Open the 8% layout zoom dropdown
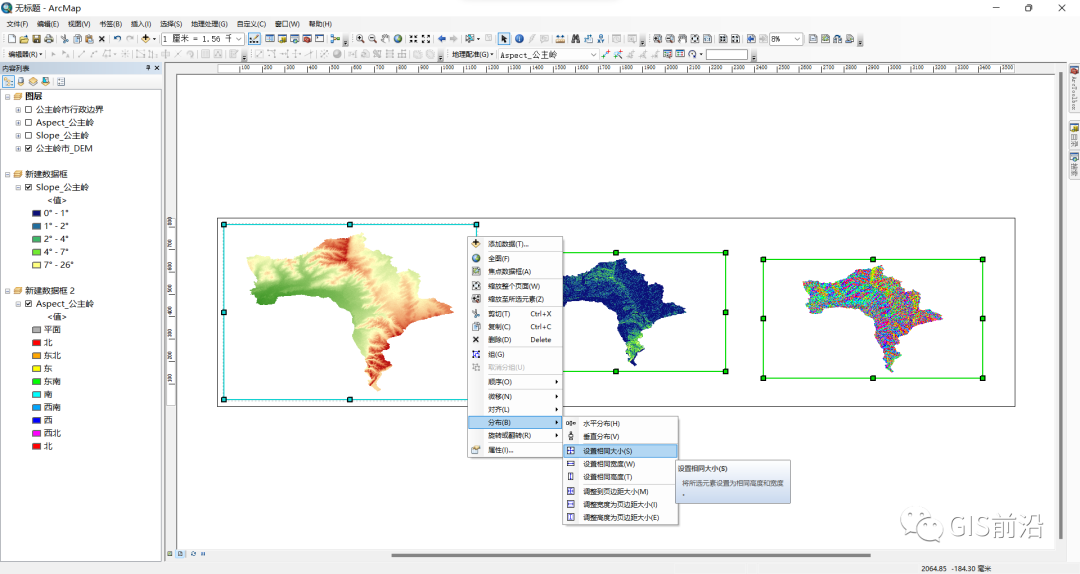The width and height of the screenshot is (1080, 574). (x=797, y=39)
